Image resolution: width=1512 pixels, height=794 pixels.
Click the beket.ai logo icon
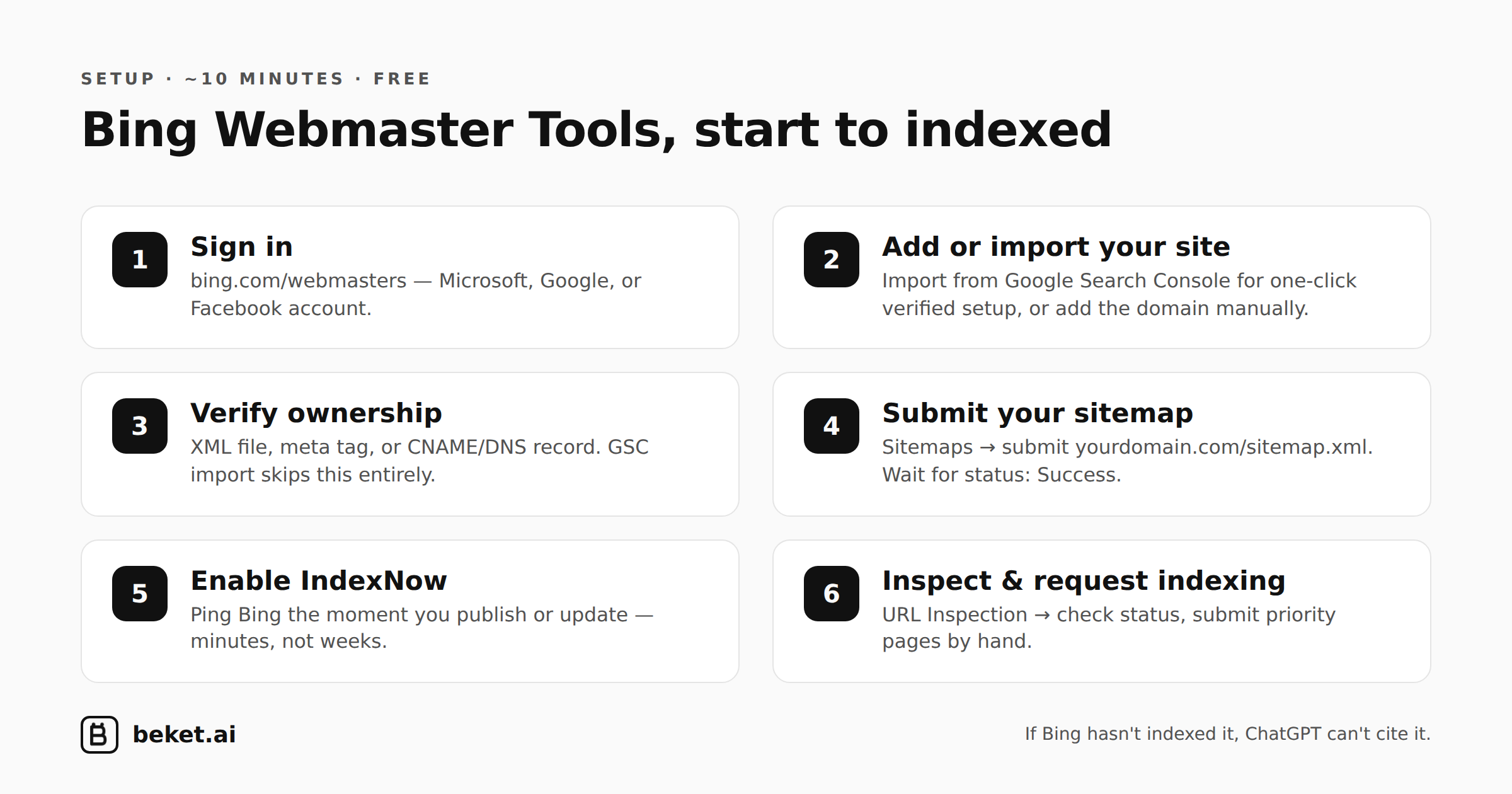pos(100,734)
